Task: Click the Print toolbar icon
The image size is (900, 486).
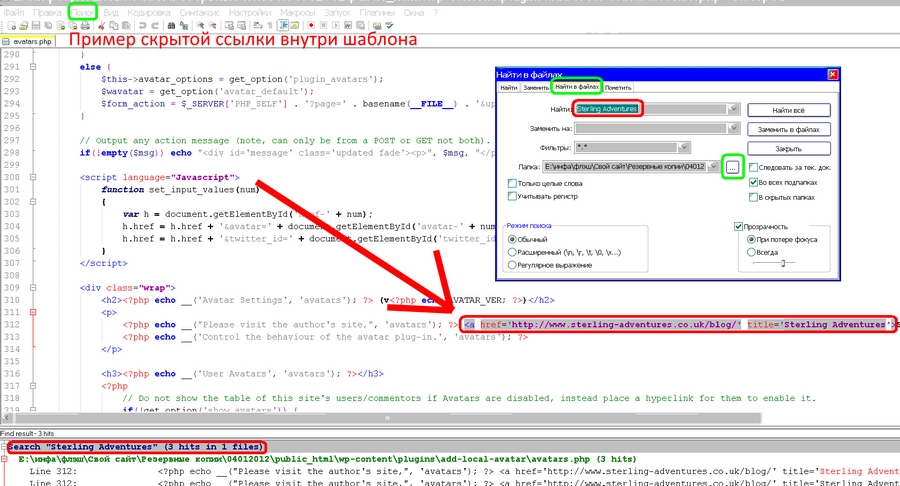Action: 85,26
